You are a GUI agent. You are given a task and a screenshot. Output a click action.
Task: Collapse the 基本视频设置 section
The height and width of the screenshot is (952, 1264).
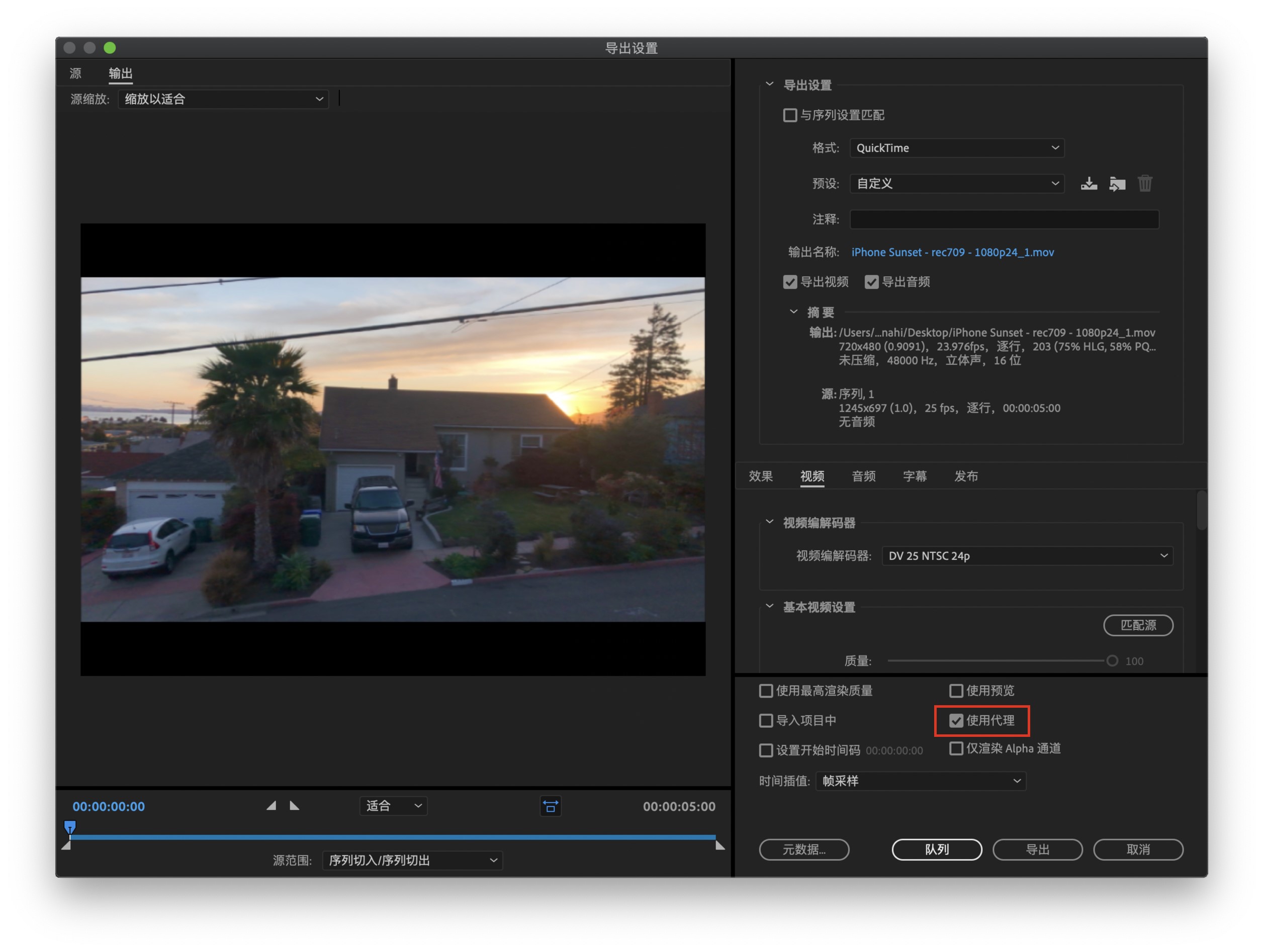point(770,606)
